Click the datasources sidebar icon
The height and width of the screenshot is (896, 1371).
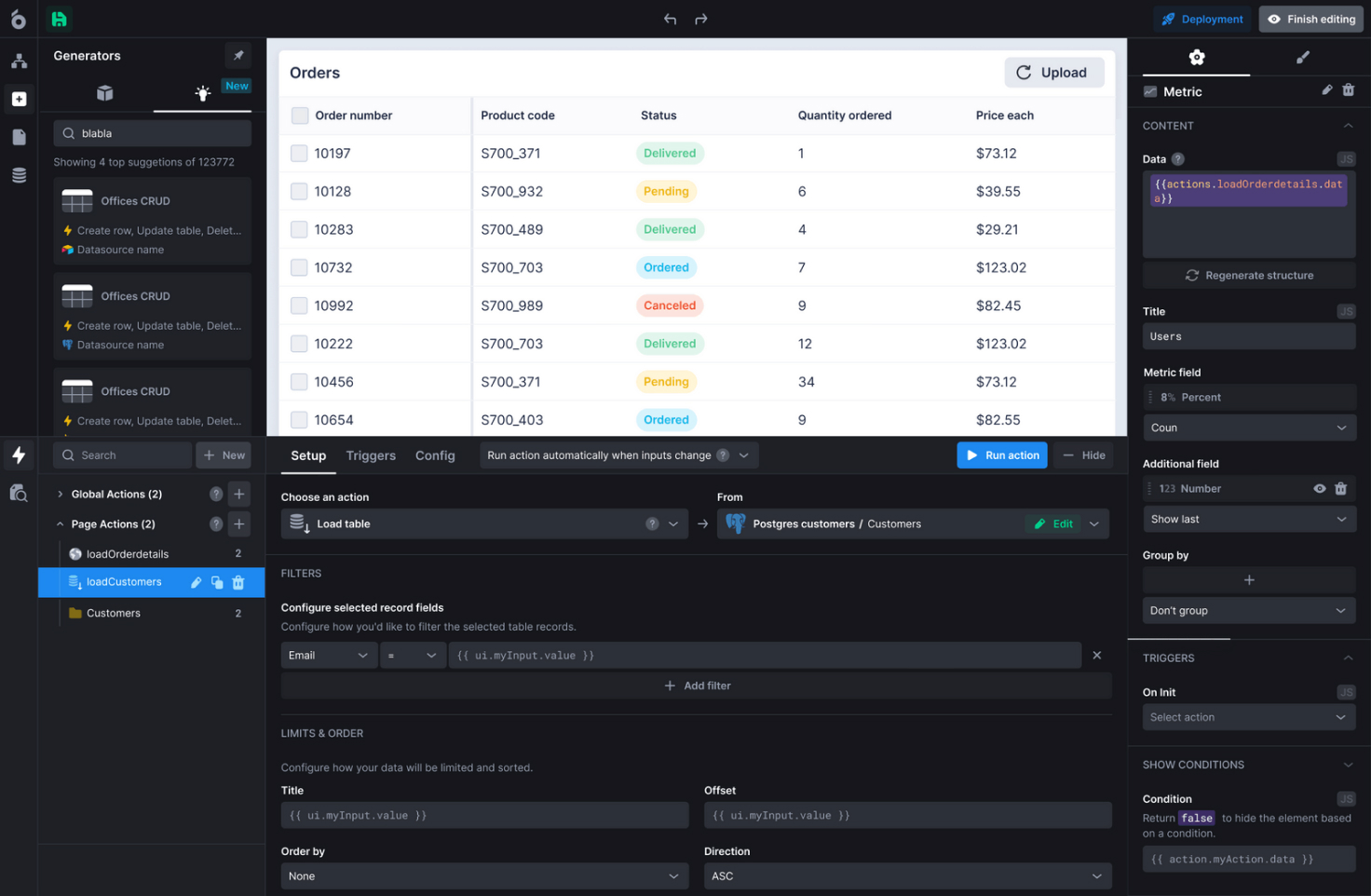(19, 175)
